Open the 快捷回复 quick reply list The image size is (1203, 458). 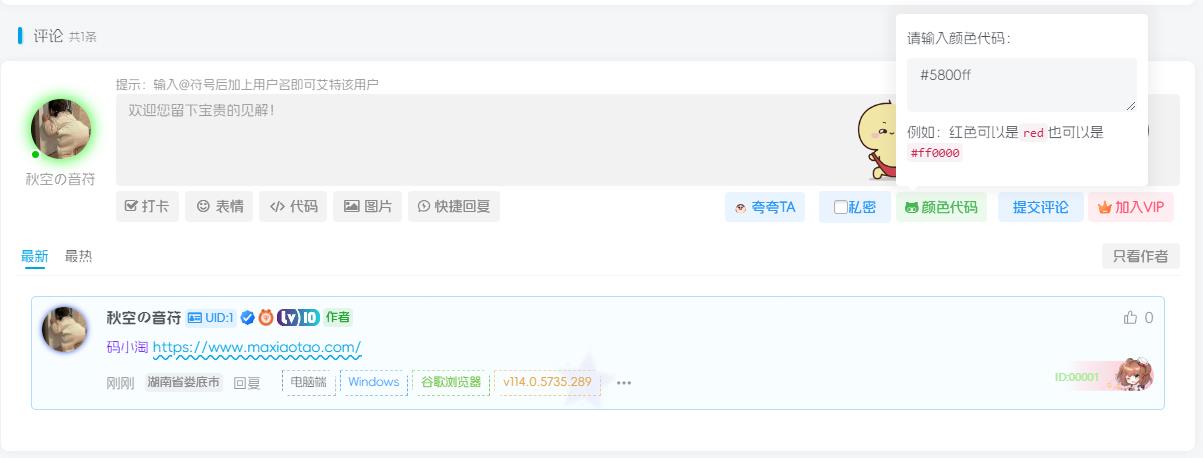(454, 207)
